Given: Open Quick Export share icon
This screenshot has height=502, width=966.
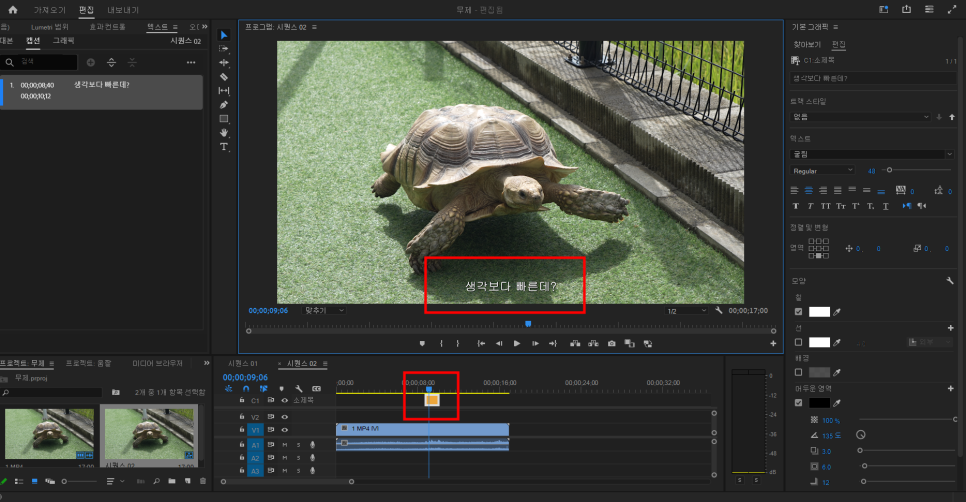Looking at the screenshot, I should pos(906,9).
